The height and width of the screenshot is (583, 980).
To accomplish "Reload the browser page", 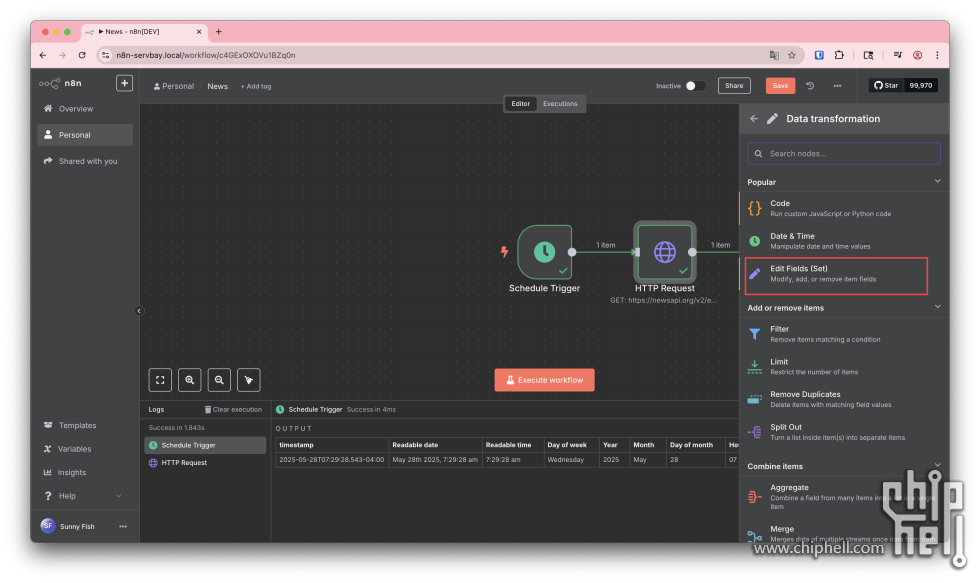I will (82, 56).
